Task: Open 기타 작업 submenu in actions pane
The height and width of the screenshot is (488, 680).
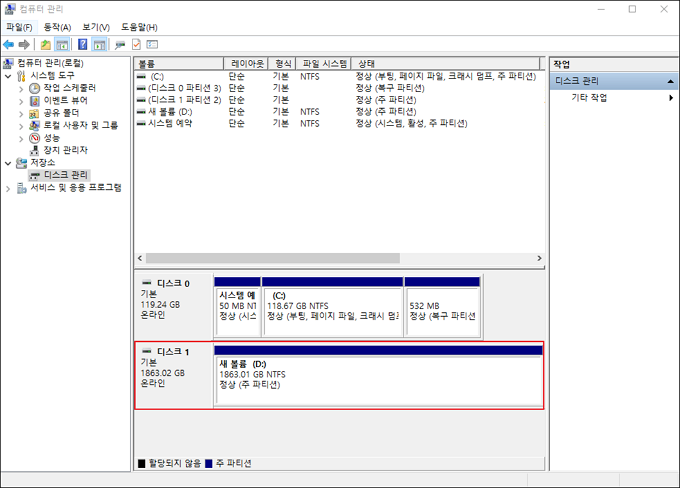Action: [x=614, y=98]
